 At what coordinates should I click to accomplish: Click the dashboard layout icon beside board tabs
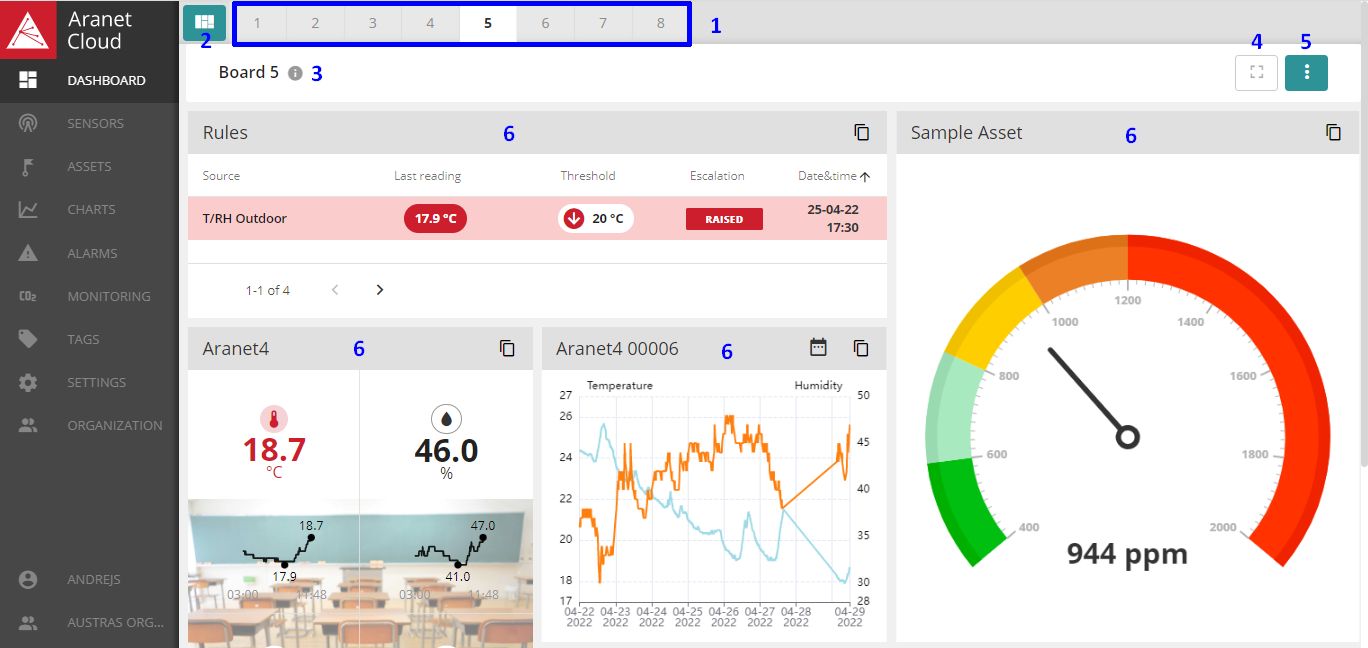[x=204, y=22]
